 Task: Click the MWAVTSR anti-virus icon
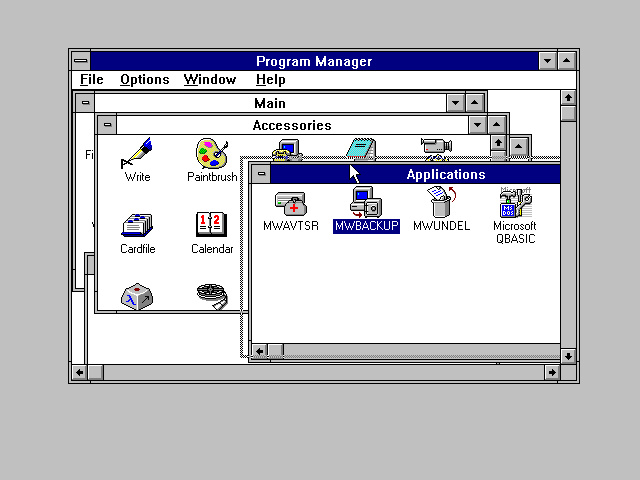(291, 211)
